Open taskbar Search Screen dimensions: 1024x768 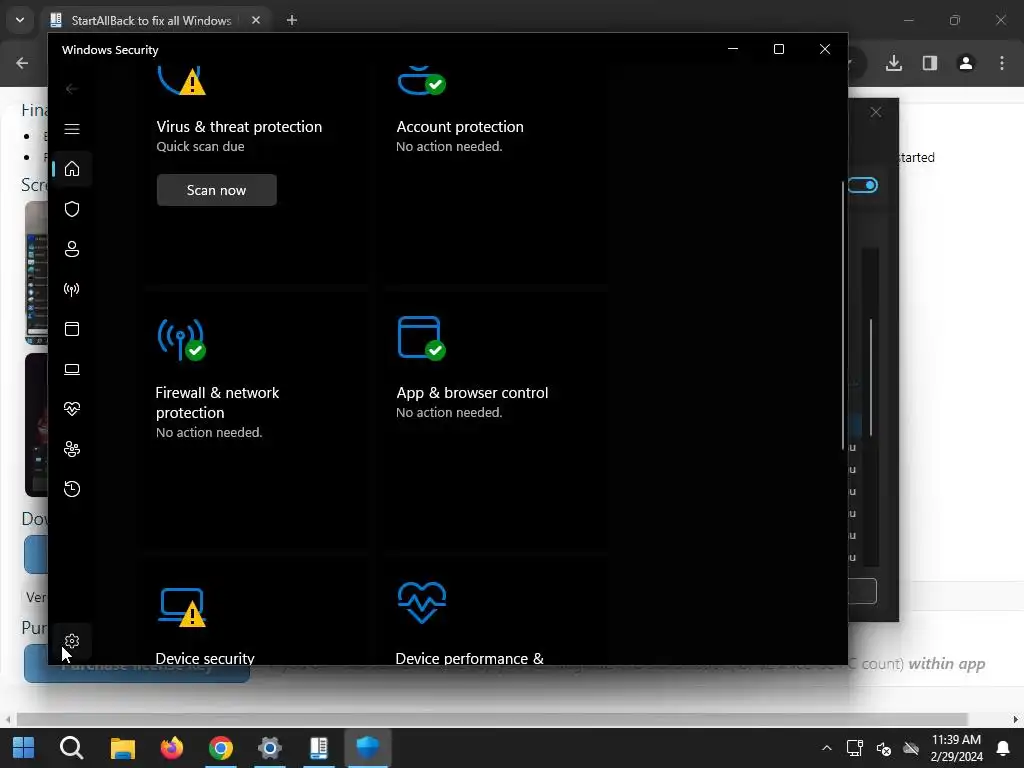pos(72,748)
